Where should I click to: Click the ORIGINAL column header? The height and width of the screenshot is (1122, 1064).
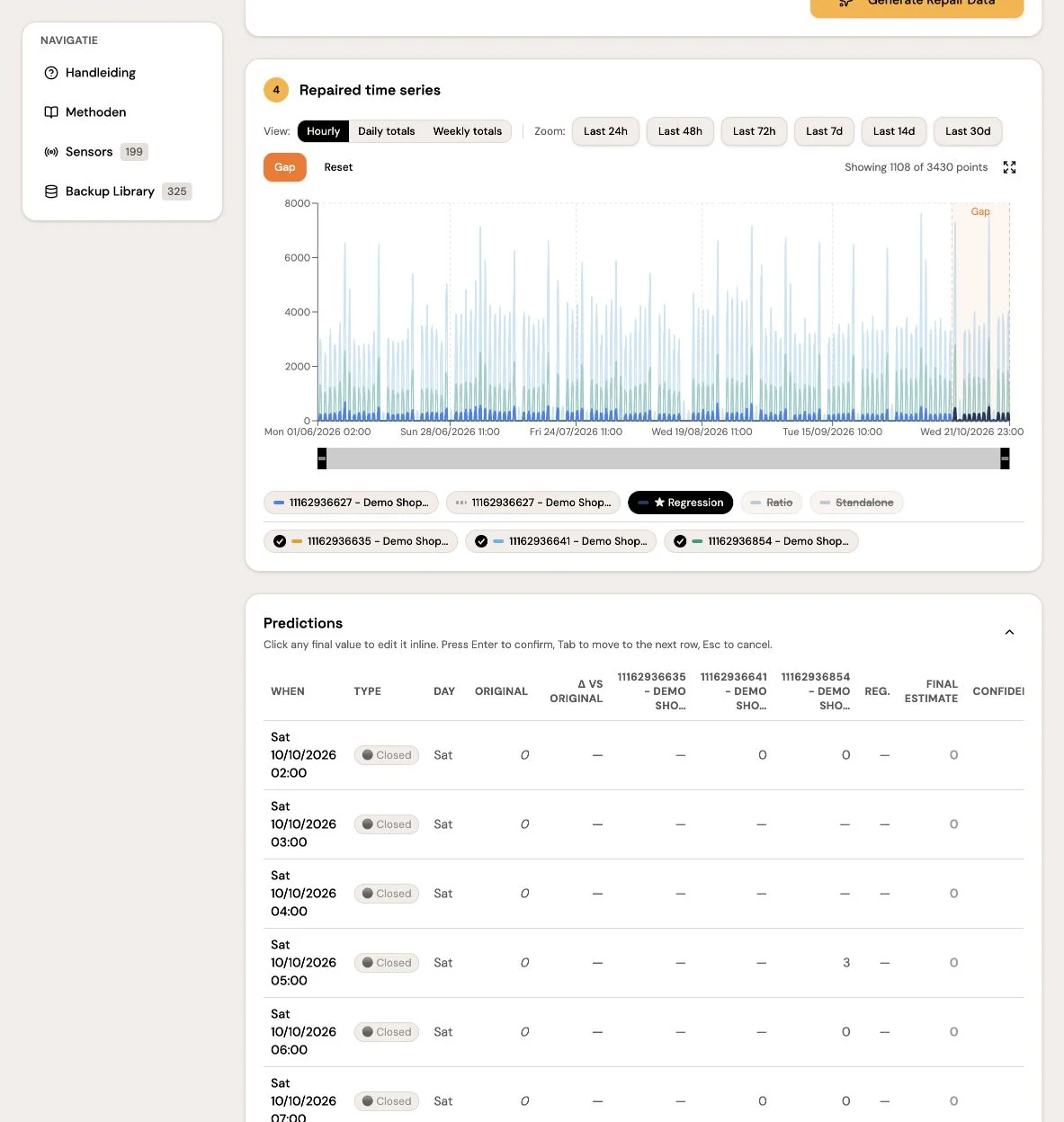click(501, 691)
